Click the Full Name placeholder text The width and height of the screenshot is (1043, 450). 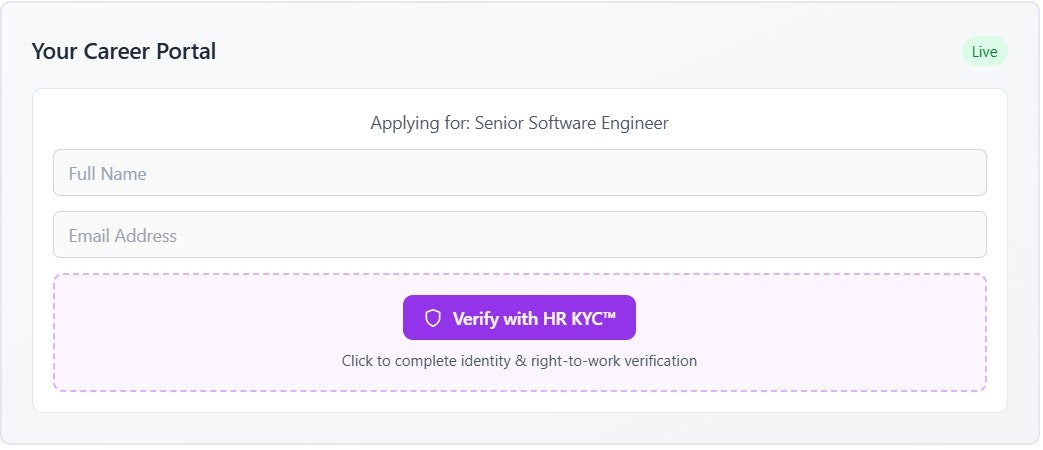pyautogui.click(x=107, y=174)
